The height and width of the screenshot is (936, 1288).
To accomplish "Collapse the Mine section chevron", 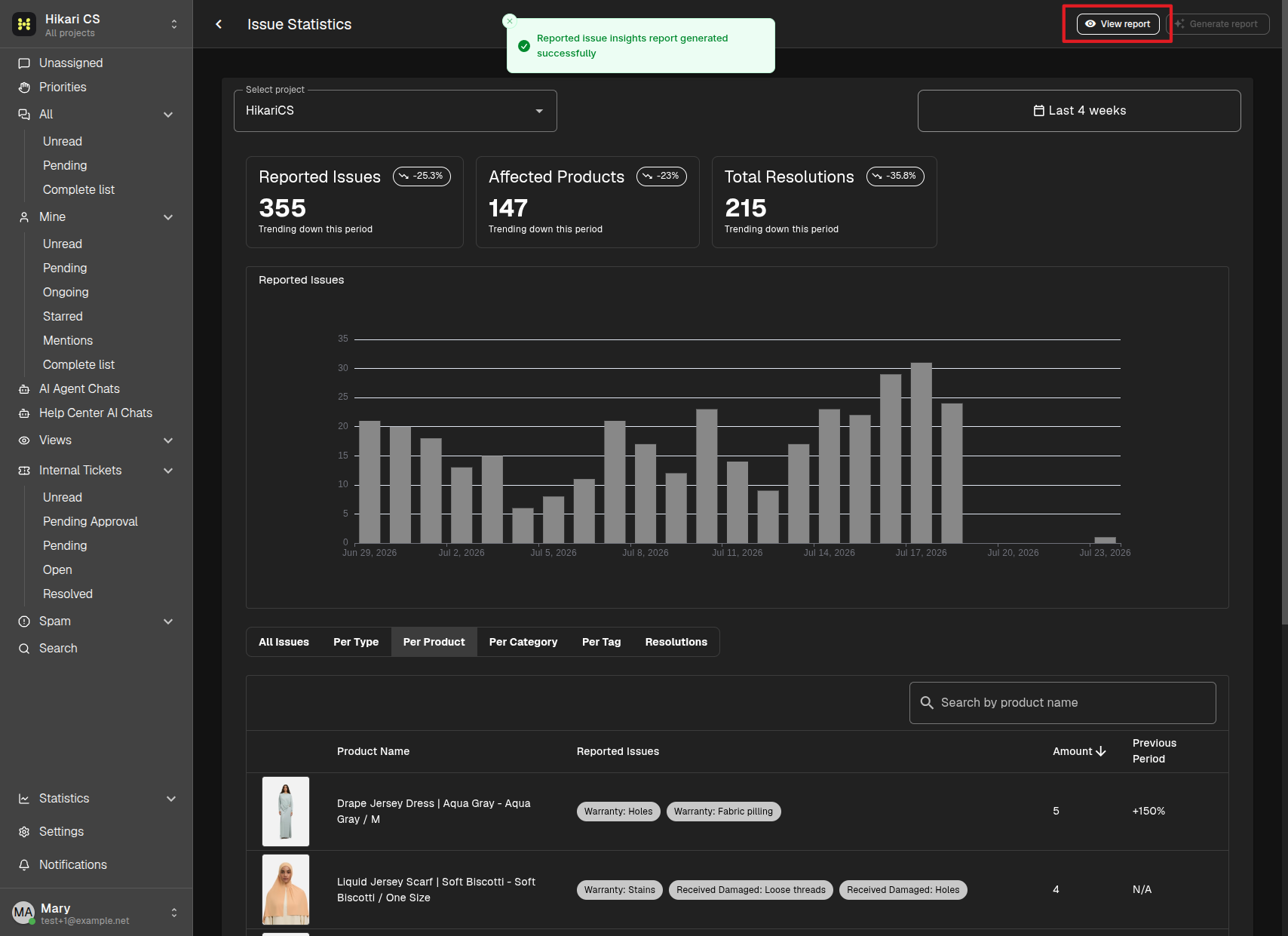I will (168, 217).
